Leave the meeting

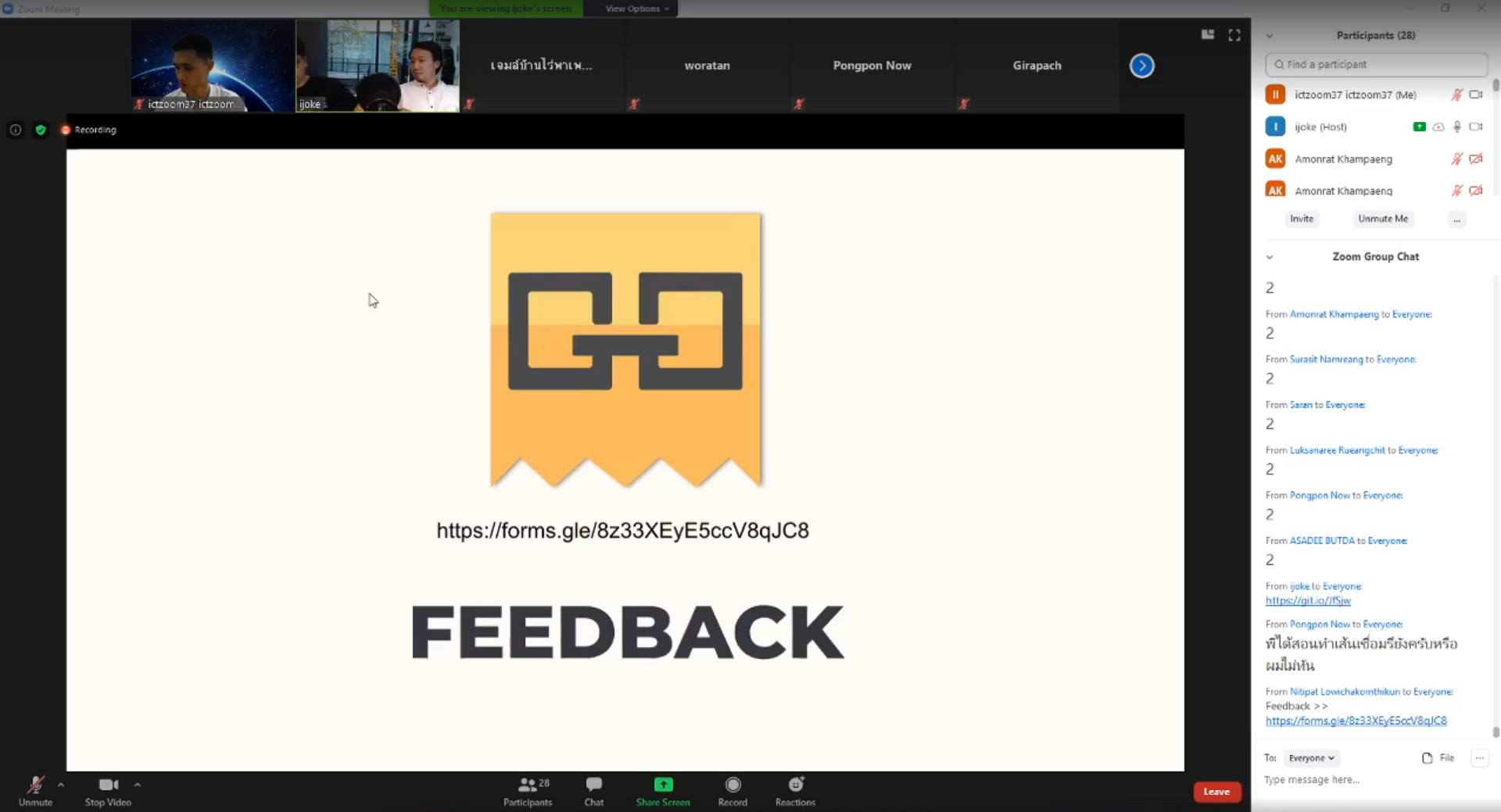pos(1216,792)
